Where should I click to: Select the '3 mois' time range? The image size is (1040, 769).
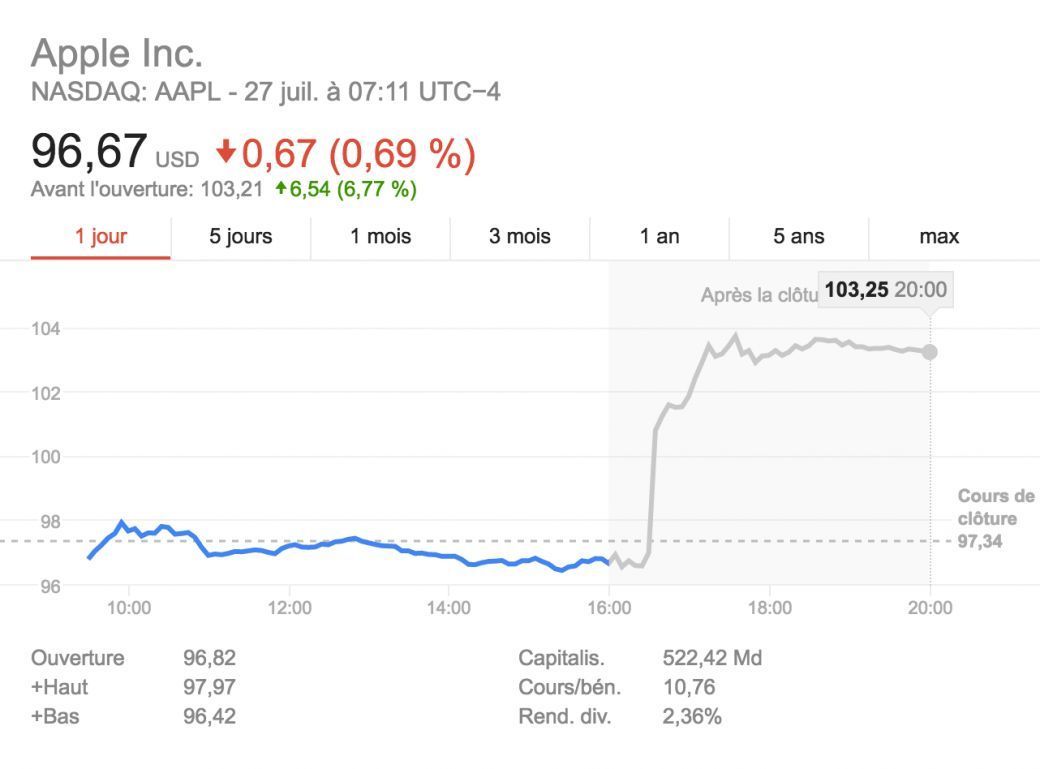pos(518,237)
